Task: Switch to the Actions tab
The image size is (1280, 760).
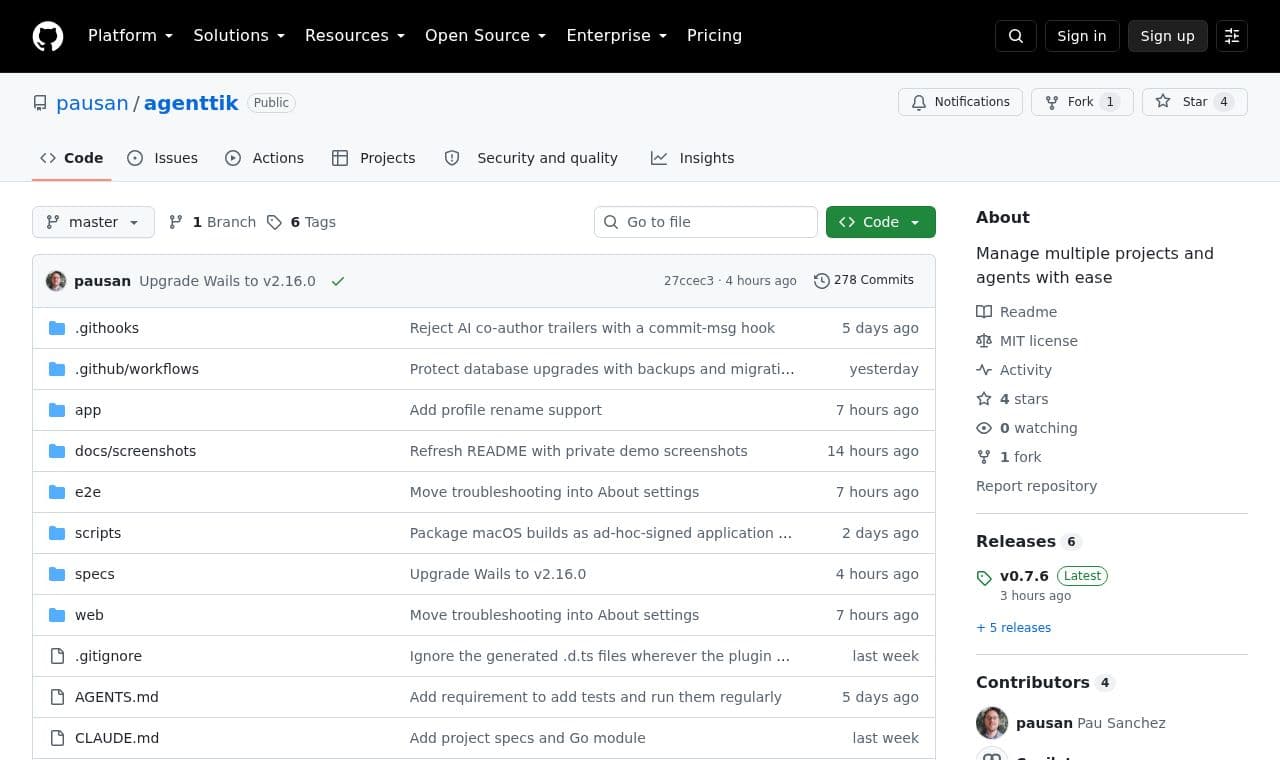Action: tap(264, 158)
